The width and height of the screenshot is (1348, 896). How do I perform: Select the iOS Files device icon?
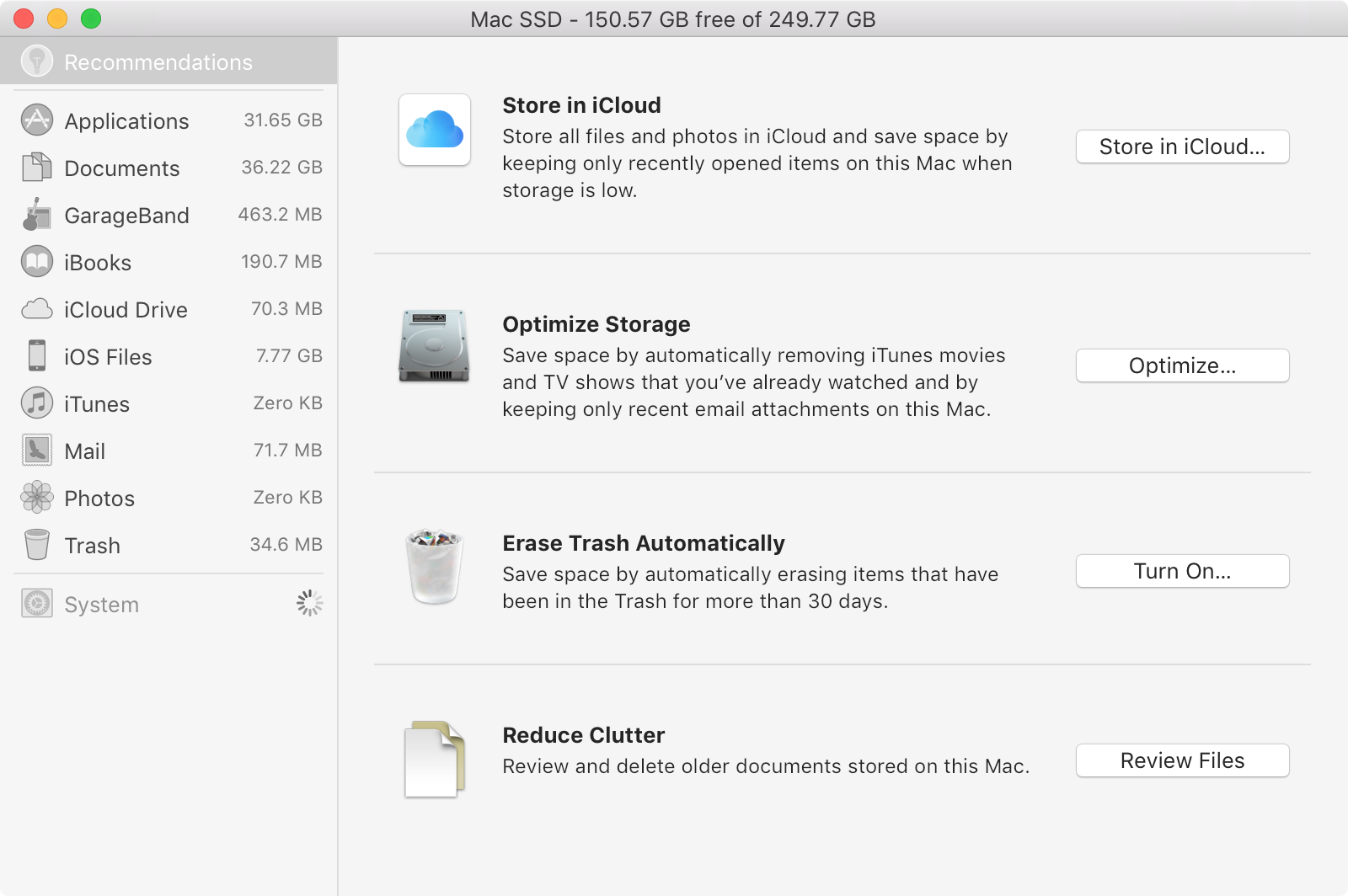click(x=35, y=355)
